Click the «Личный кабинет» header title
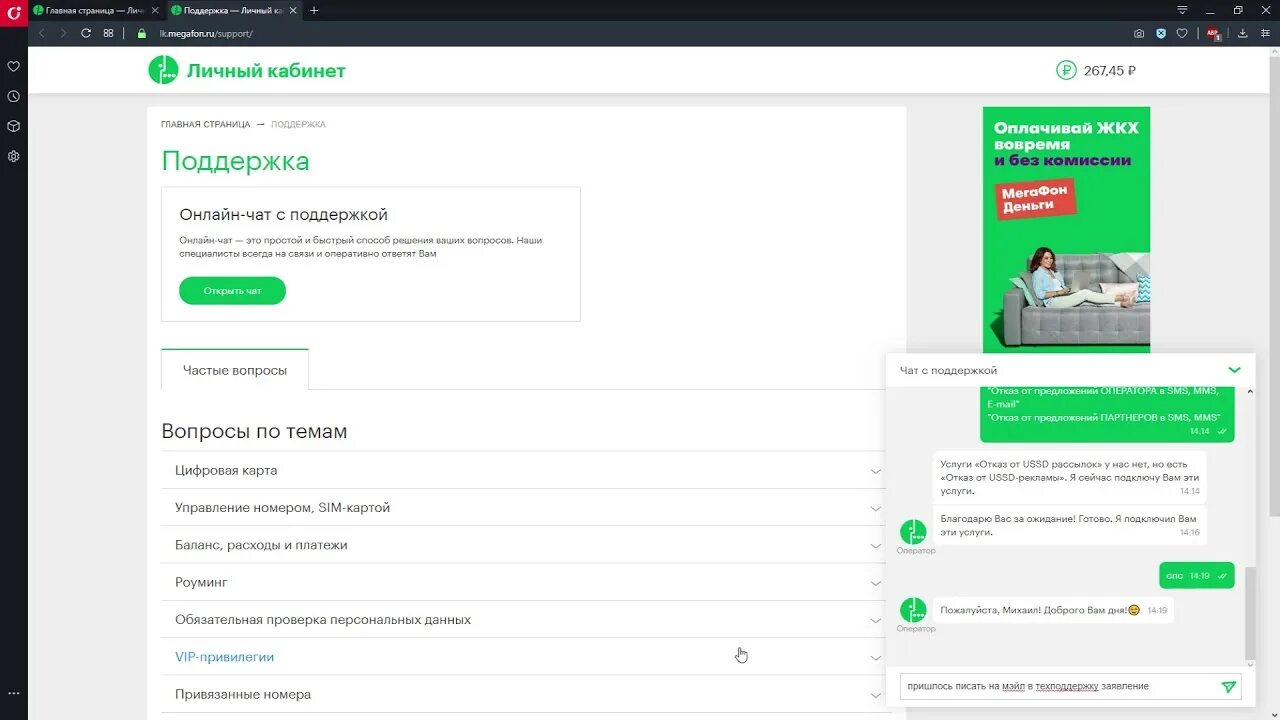The image size is (1280, 720). 266,71
